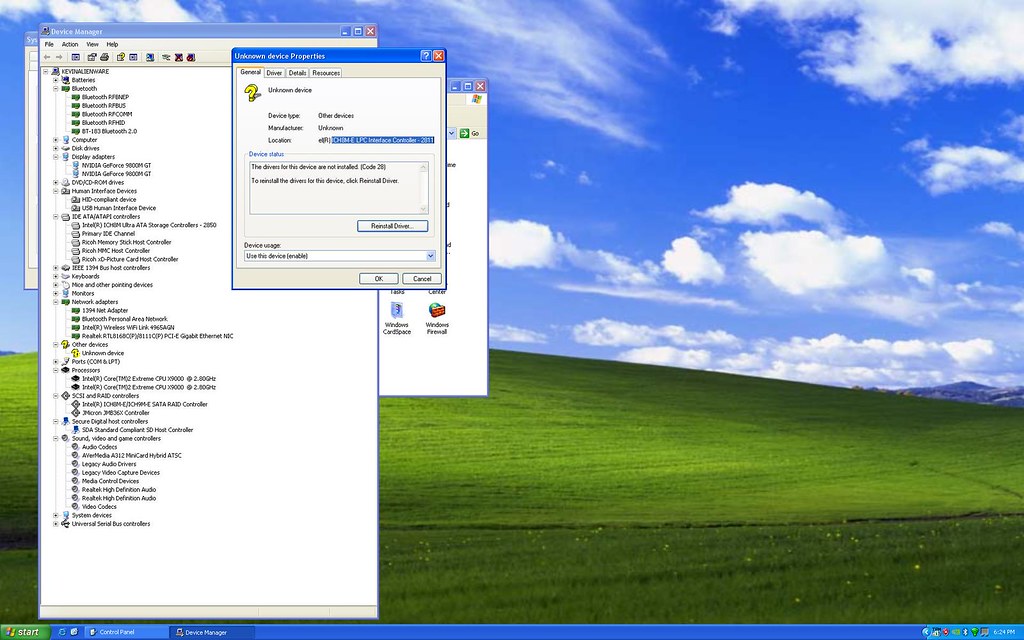Image resolution: width=1024 pixels, height=640 pixels.
Task: Select Ricoh Memory Stick Host Controller
Action: coord(127,242)
